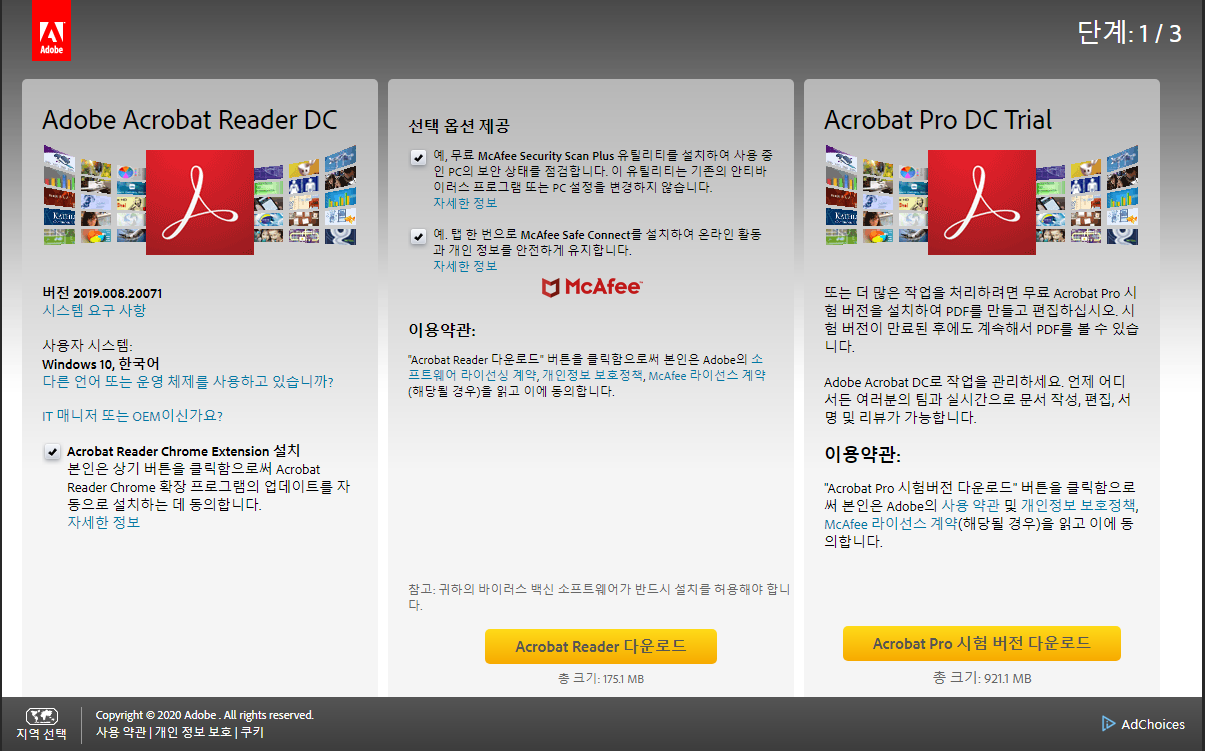Screen dimensions: 1205x751
Task: Open 자세한 정보 under McAfee Safe Connect
Action: pos(465,266)
